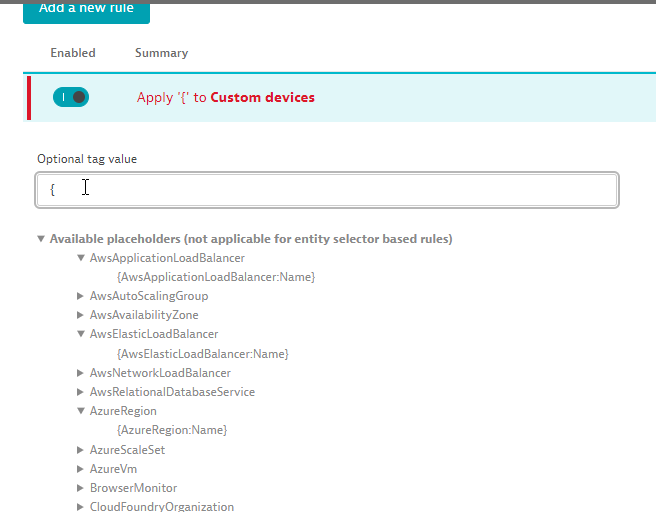656x512 pixels.
Task: Expand the AwsNetworkLoadBalancer node
Action: point(81,373)
